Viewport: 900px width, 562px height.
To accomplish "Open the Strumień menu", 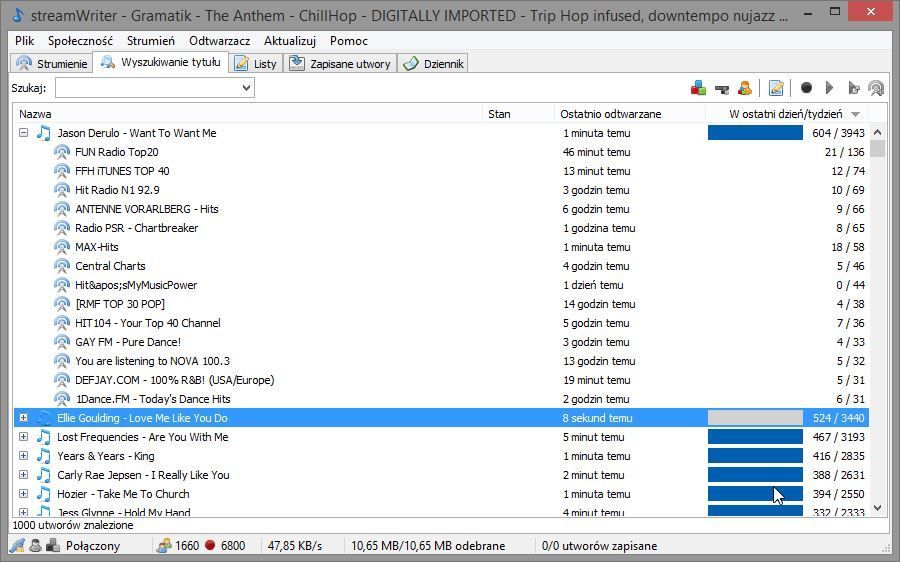I will [150, 41].
